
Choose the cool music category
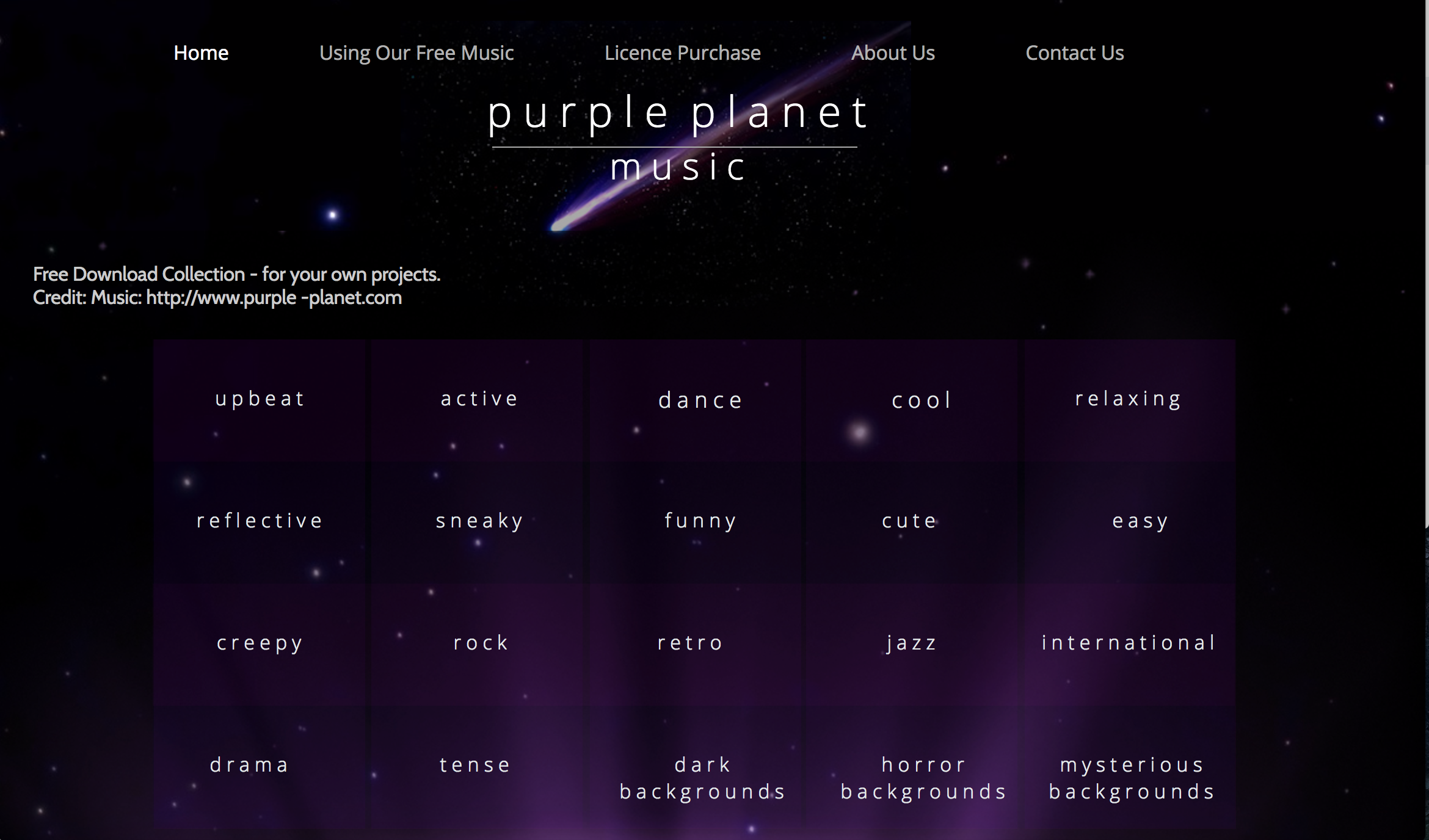coord(921,400)
